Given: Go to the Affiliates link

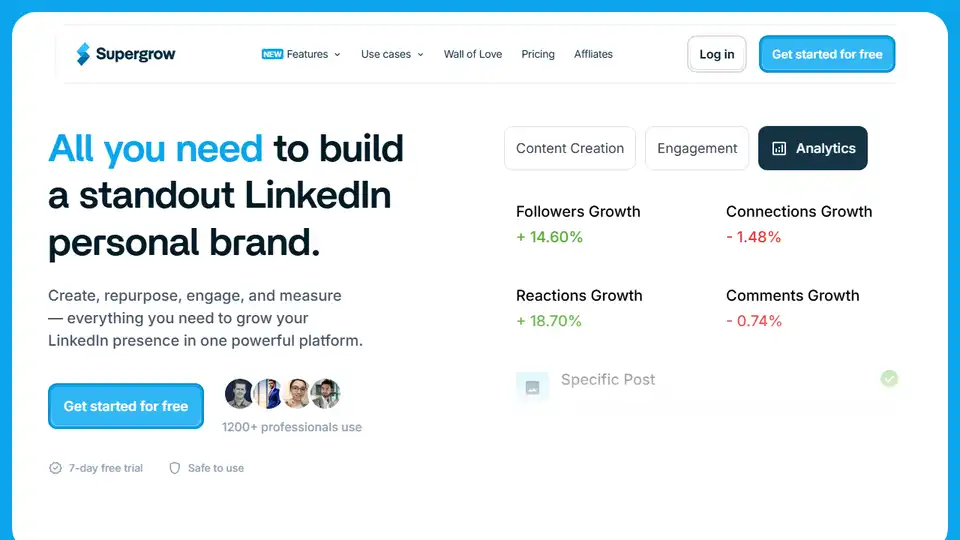Looking at the screenshot, I should click(593, 54).
